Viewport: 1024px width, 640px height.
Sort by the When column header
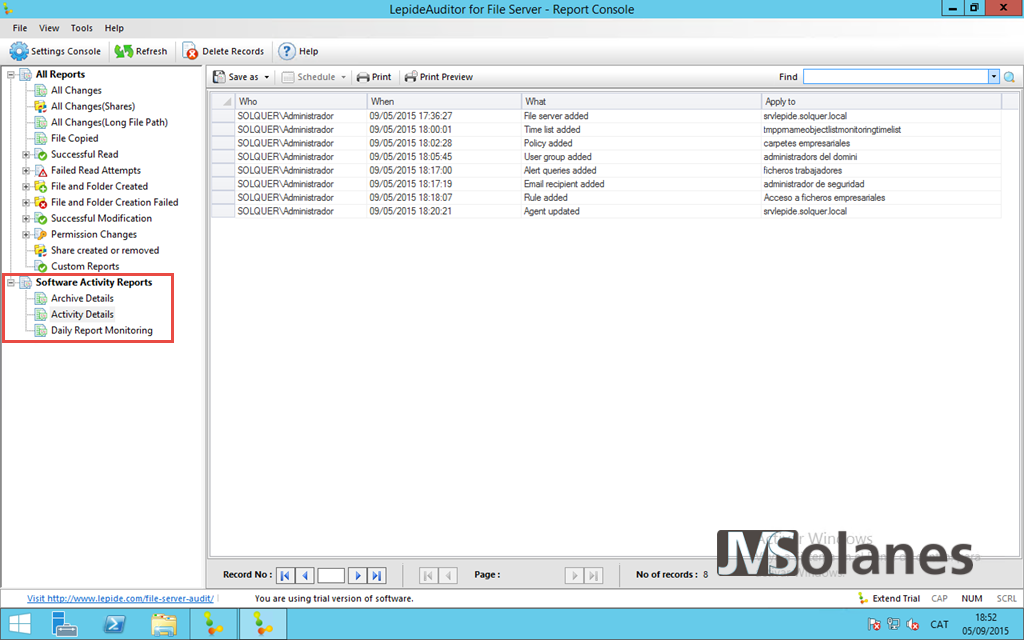(444, 101)
